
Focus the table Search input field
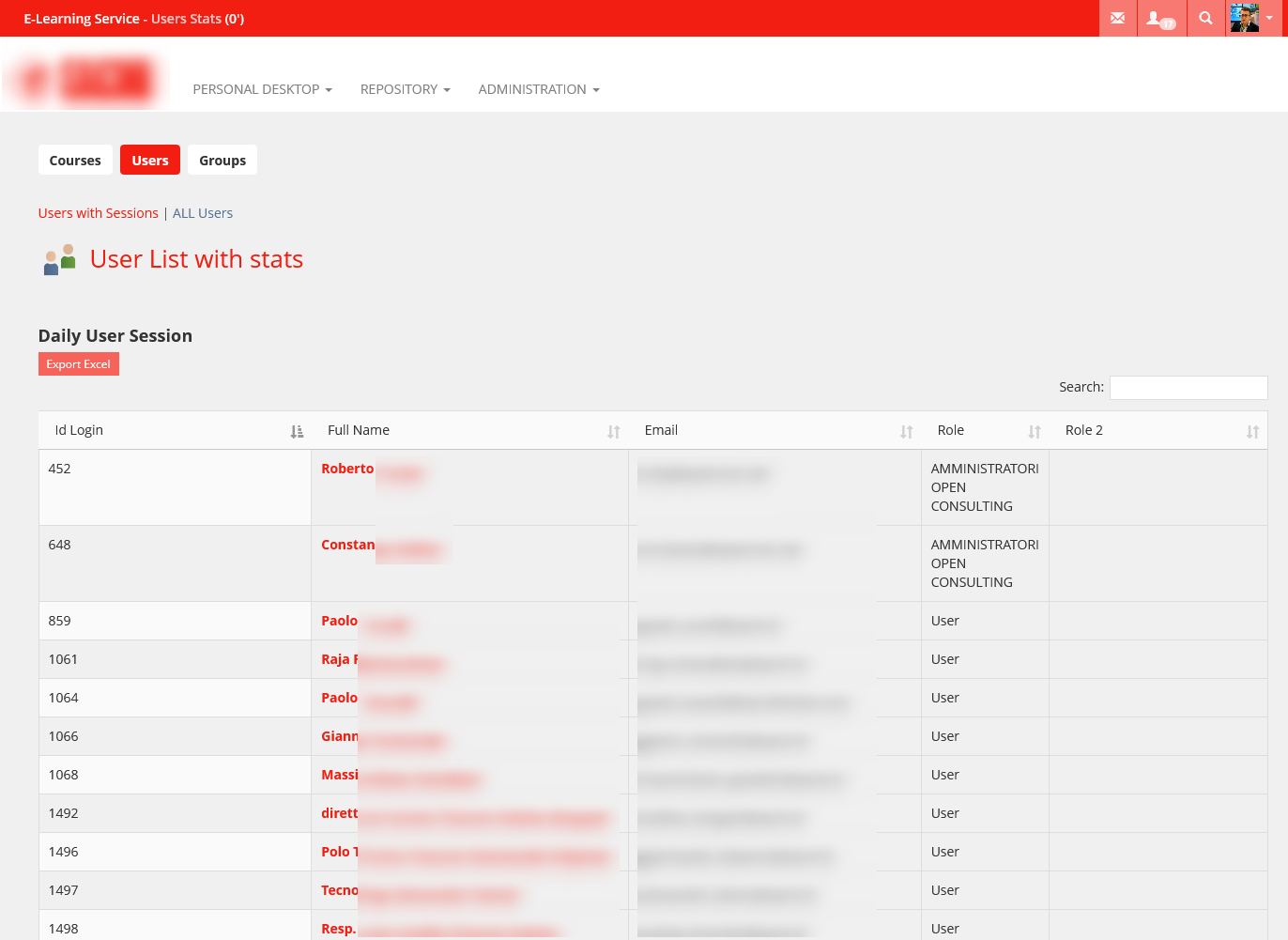coord(1188,388)
